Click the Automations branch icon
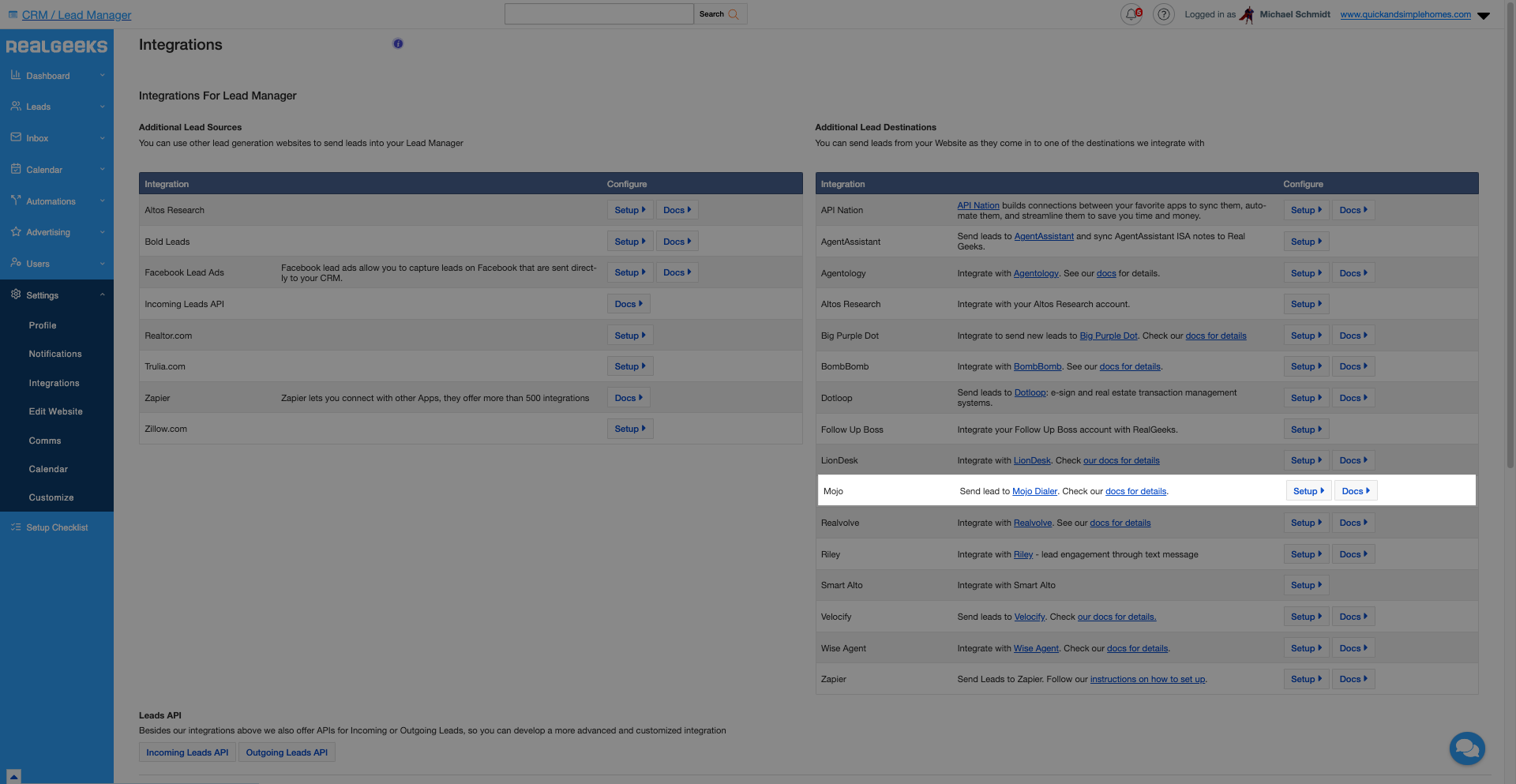The width and height of the screenshot is (1516, 784). (x=16, y=201)
